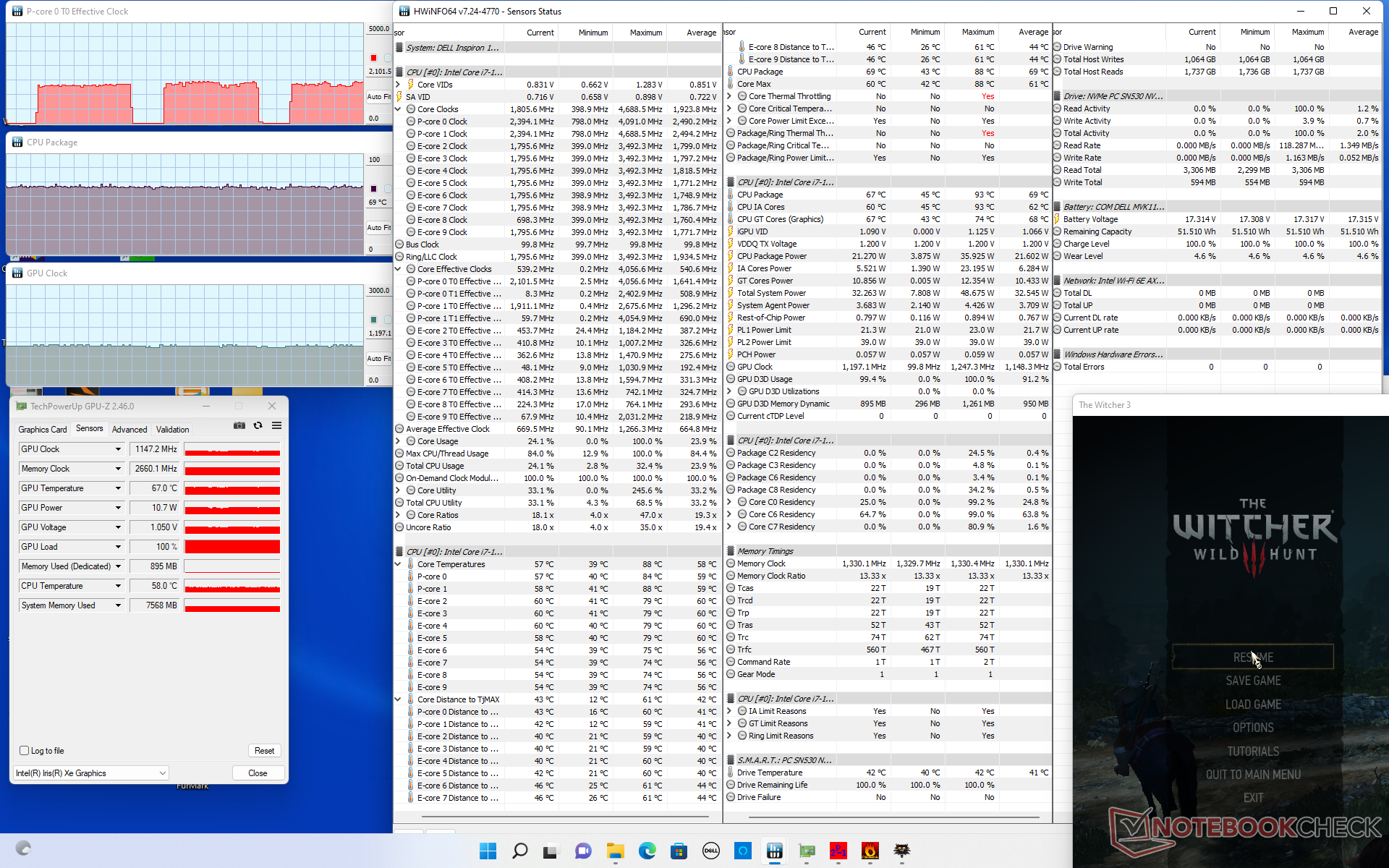Switch to The Witcher 3 in taskbar
The image size is (1389, 868).
pos(901,851)
